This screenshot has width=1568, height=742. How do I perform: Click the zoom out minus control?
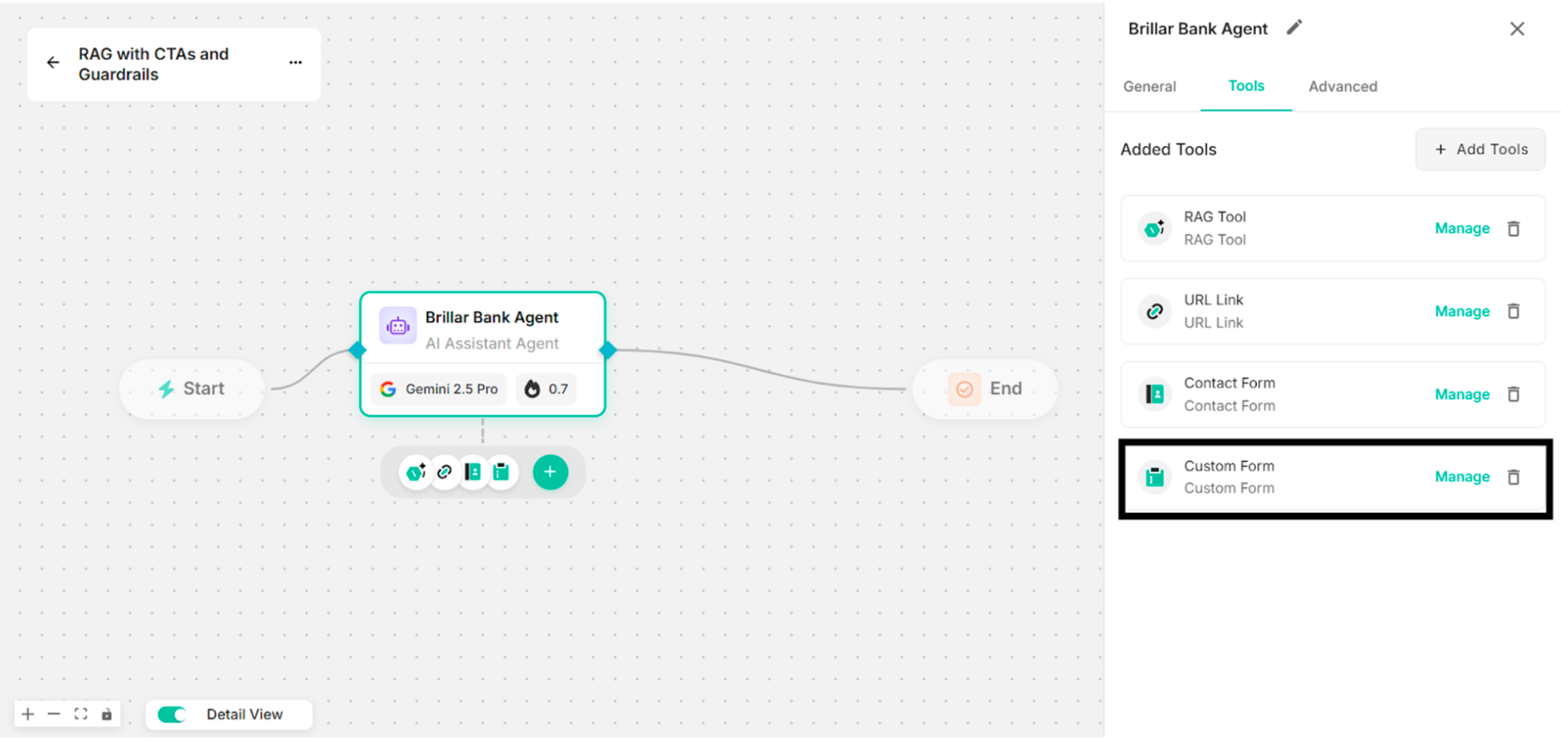tap(54, 713)
